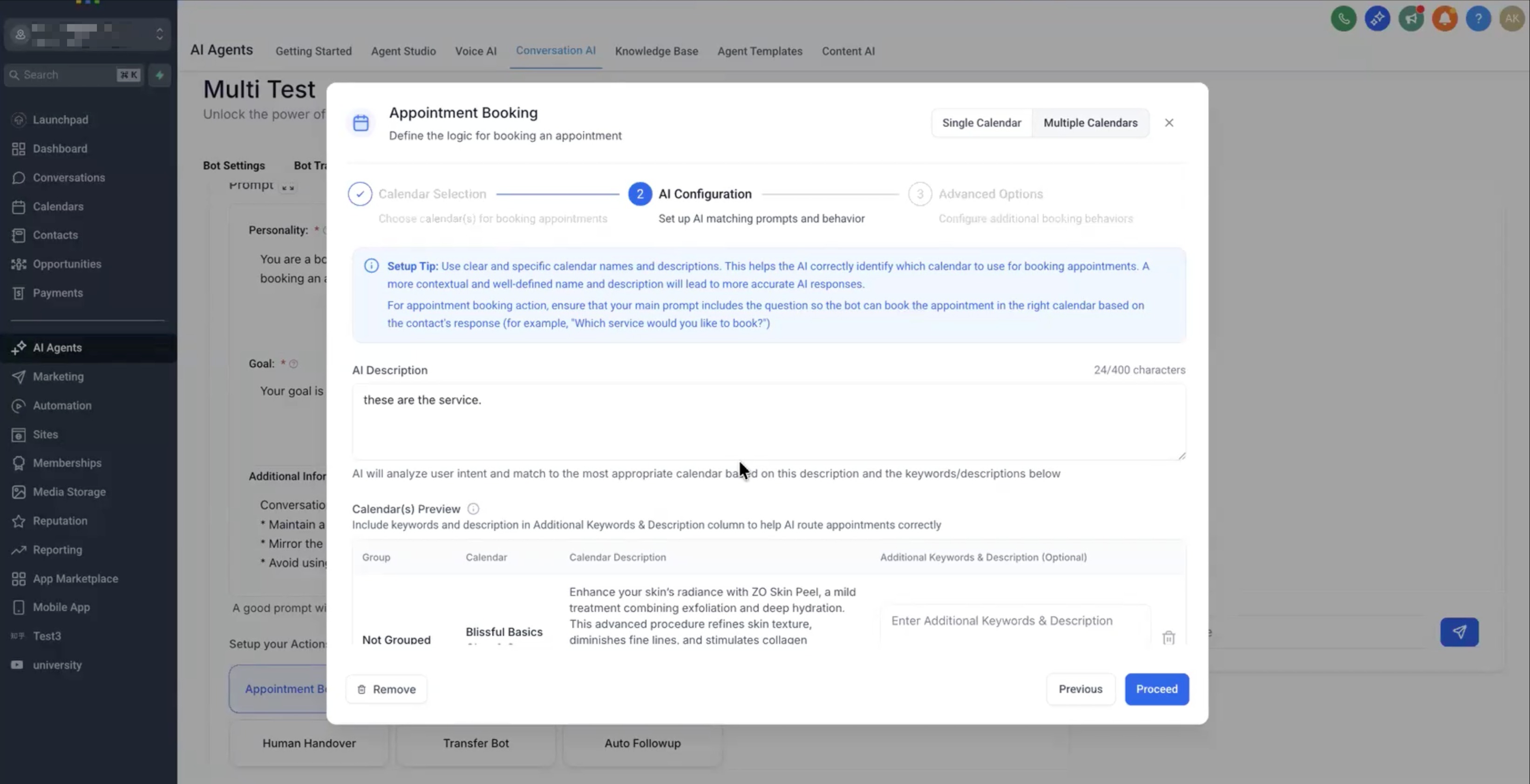Click the blue send message icon
1530x784 pixels.
1459,632
